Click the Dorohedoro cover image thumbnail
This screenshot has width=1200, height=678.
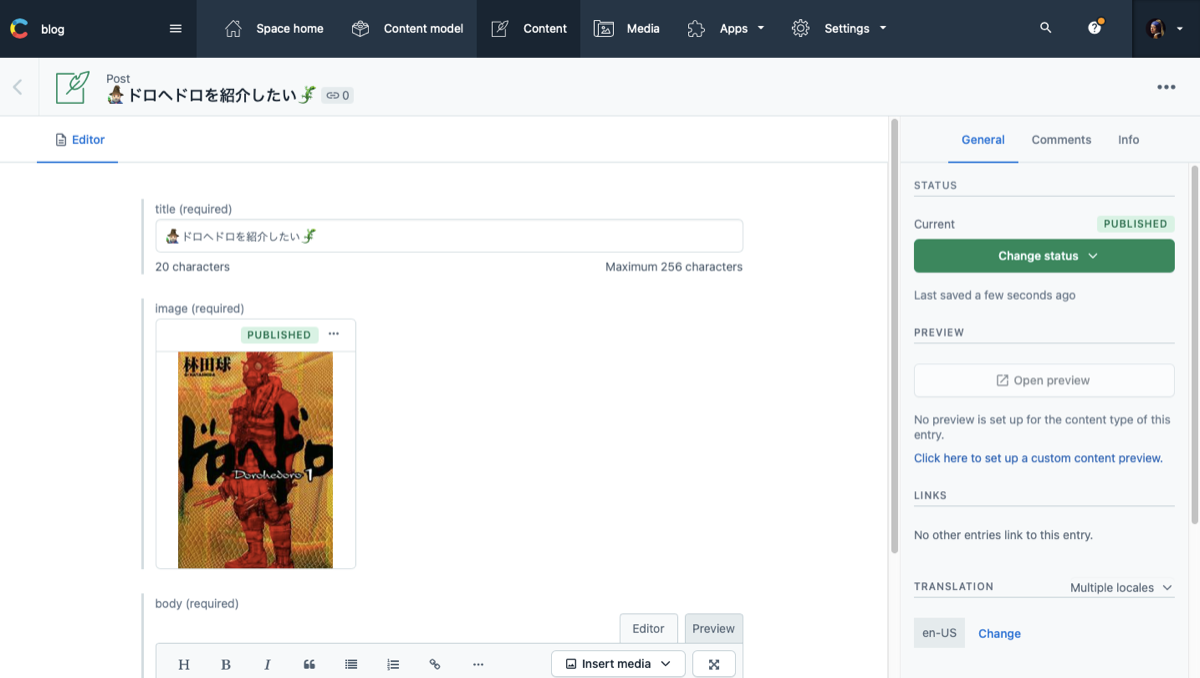(x=255, y=460)
